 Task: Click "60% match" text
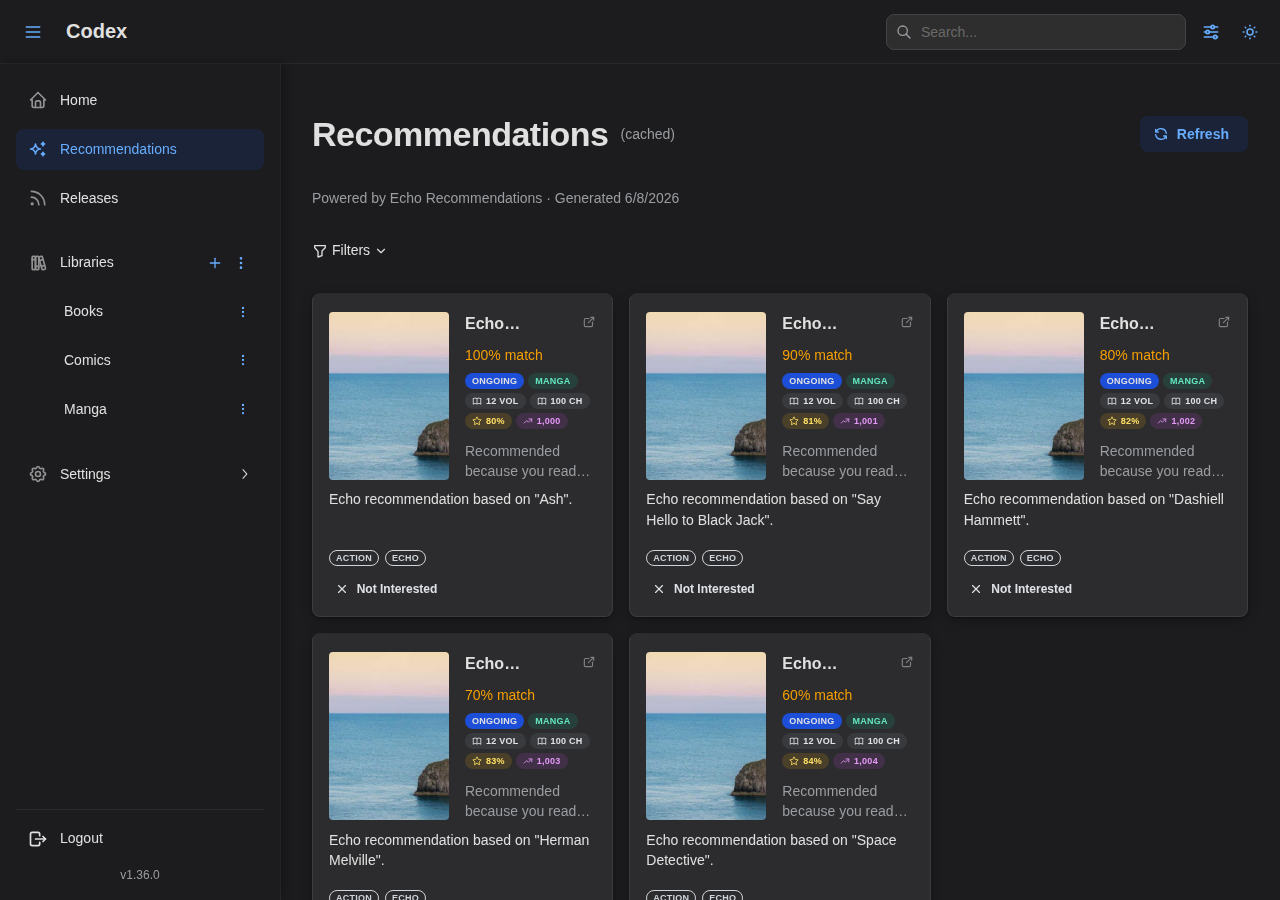pyautogui.click(x=817, y=695)
